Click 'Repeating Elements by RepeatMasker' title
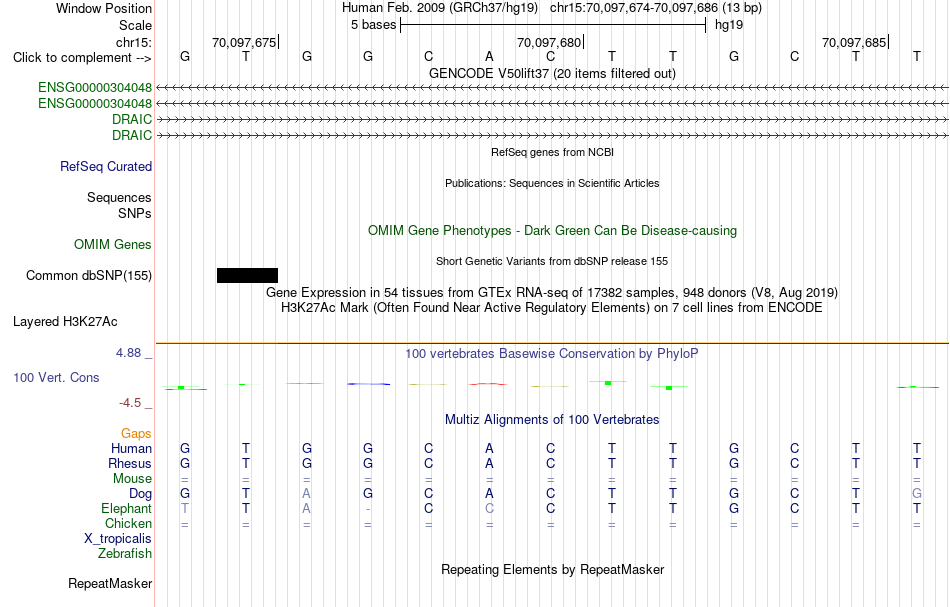The image size is (950, 607). [x=552, y=569]
